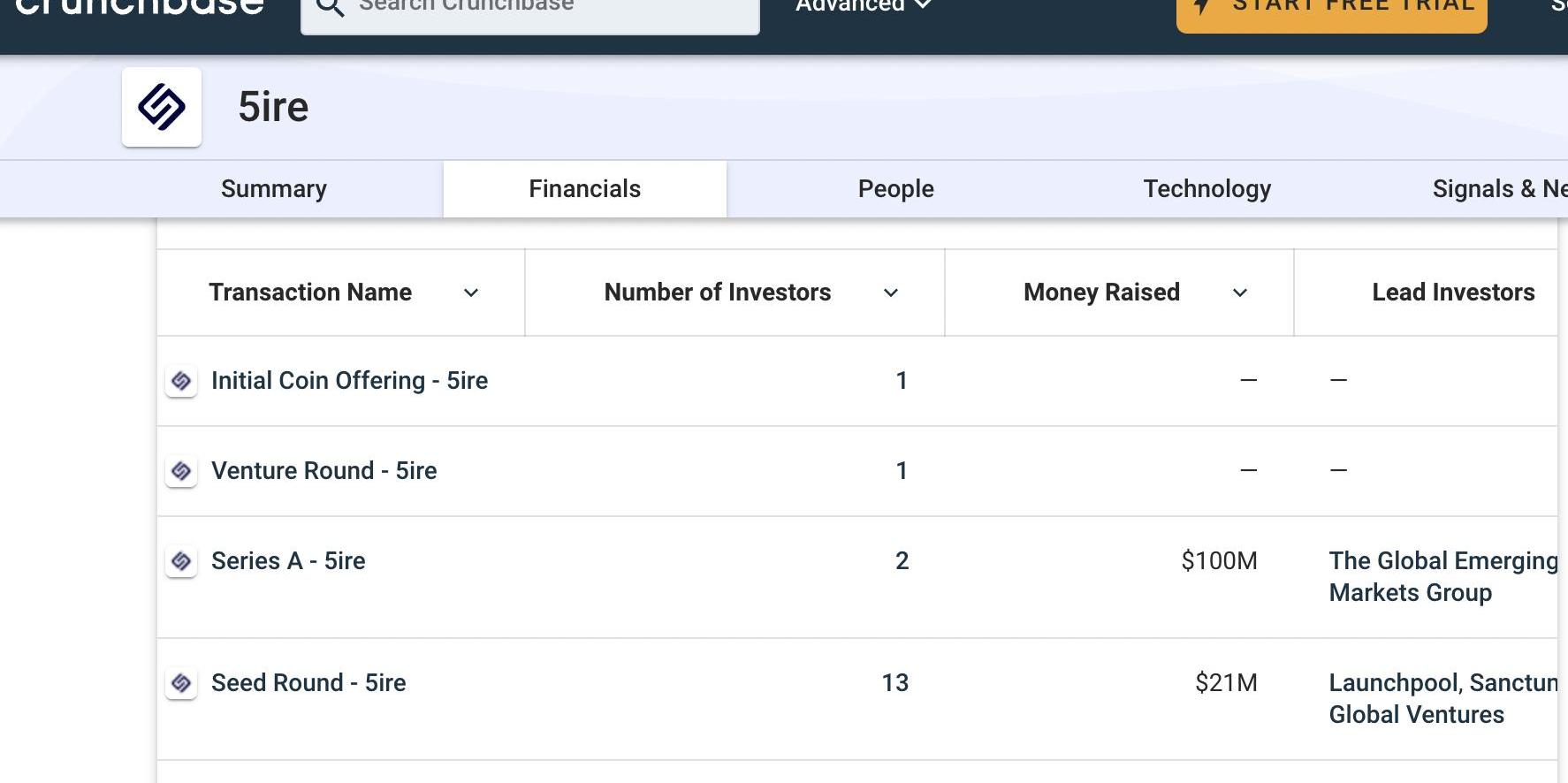Click the Transaction Name header text
The width and height of the screenshot is (1568, 783).
coord(310,292)
